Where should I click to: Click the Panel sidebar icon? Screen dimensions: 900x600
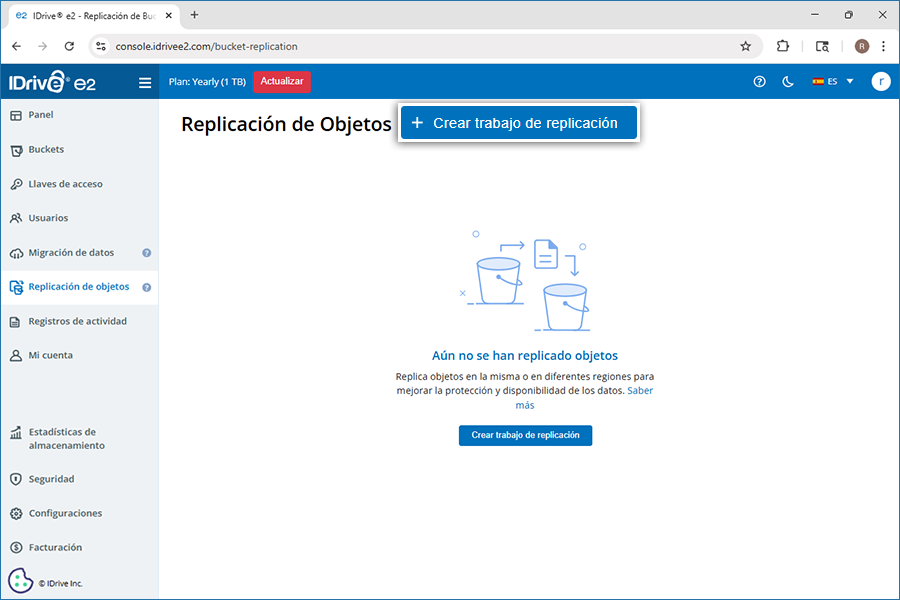16,115
